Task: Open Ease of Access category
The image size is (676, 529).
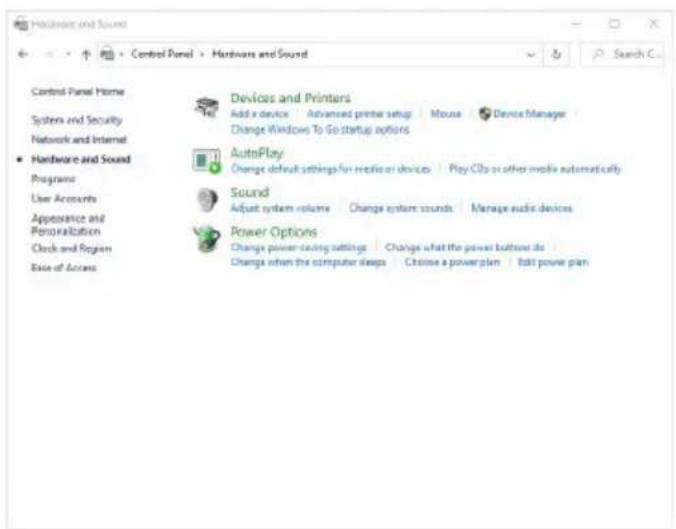Action: tap(64, 268)
